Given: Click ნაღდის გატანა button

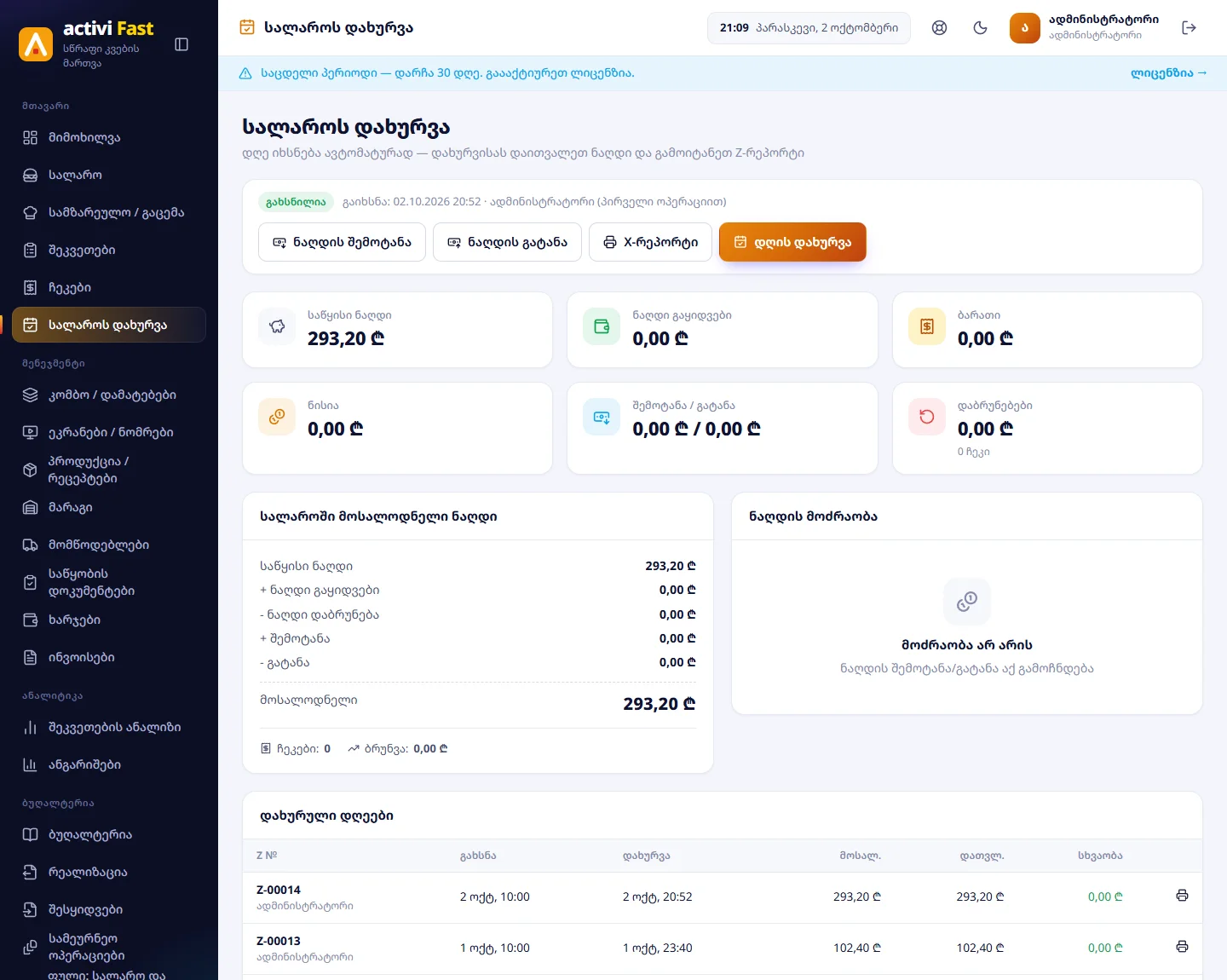Looking at the screenshot, I should (x=507, y=242).
